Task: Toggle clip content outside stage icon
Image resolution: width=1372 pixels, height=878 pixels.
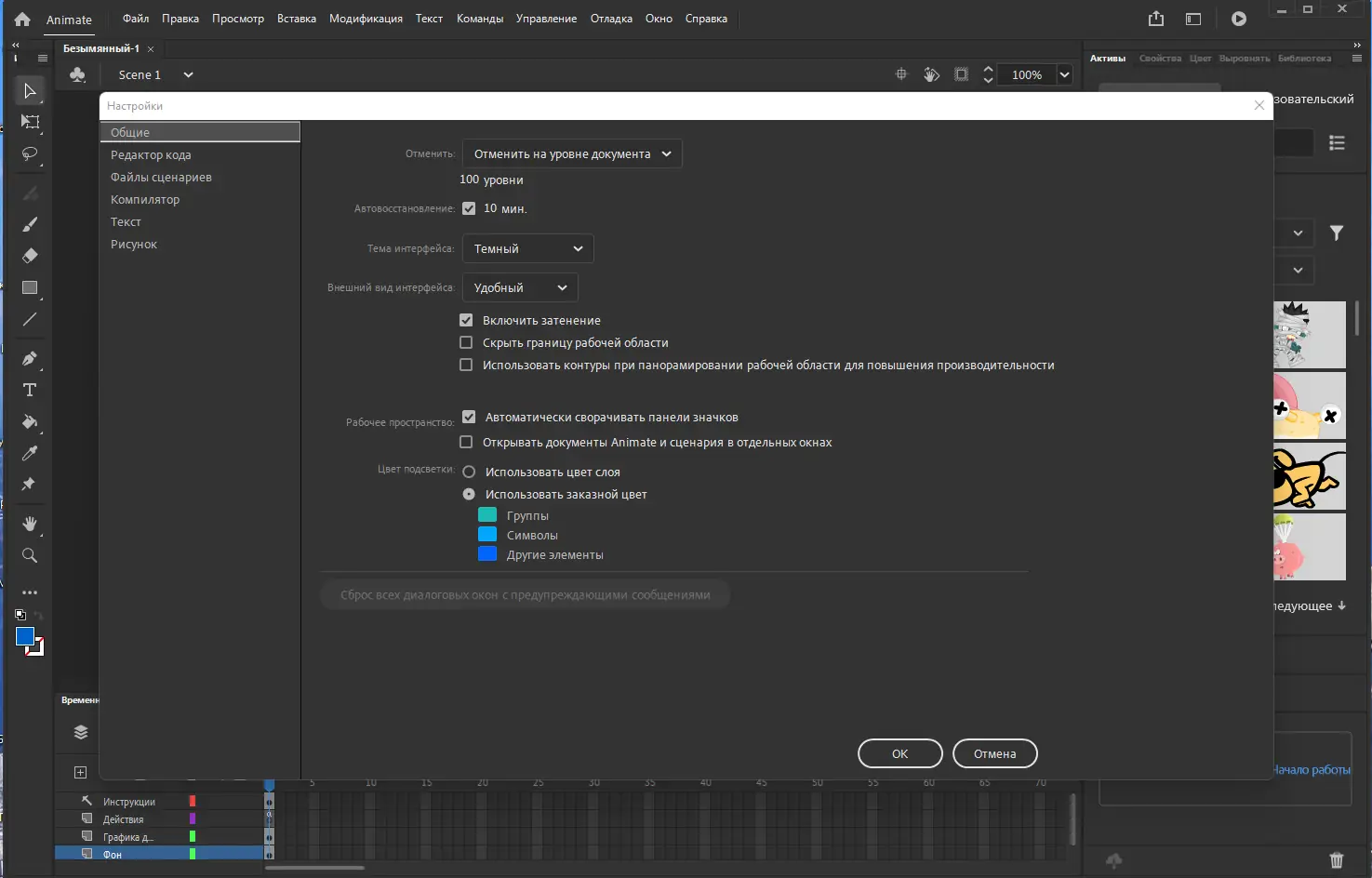Action: 962,74
